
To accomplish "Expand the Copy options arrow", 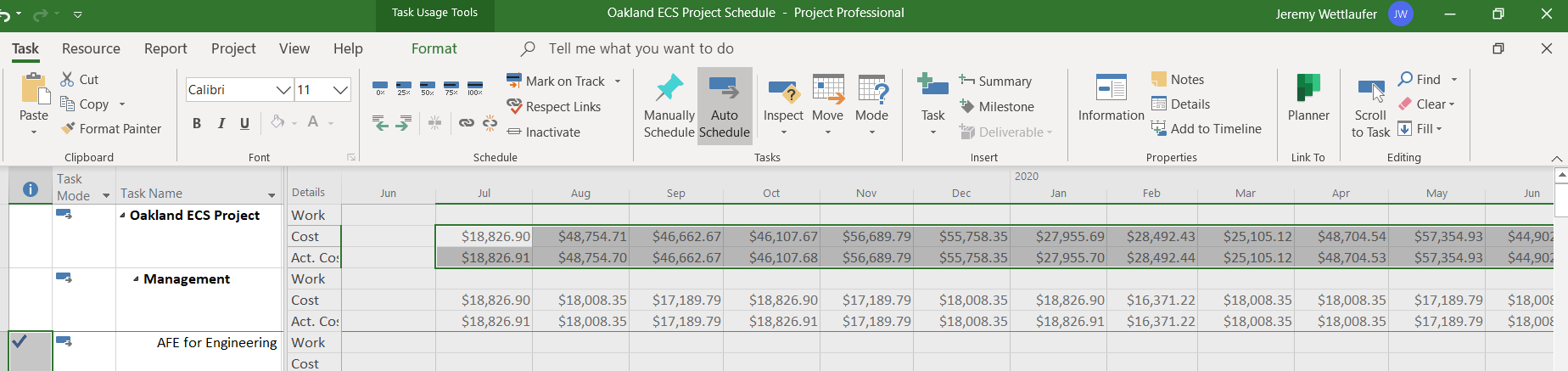I will [x=122, y=104].
